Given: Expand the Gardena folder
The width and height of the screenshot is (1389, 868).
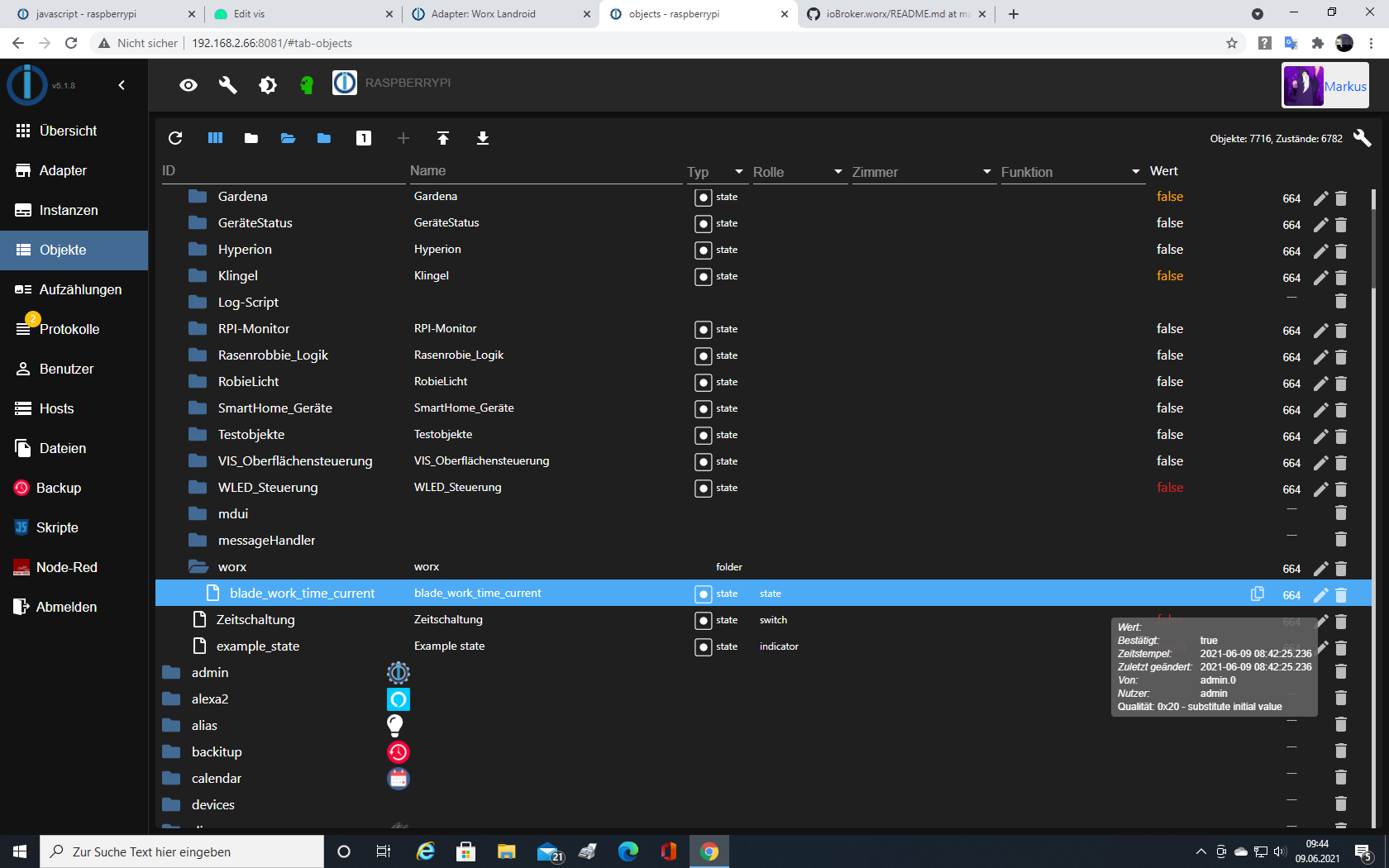Looking at the screenshot, I should click(x=198, y=197).
